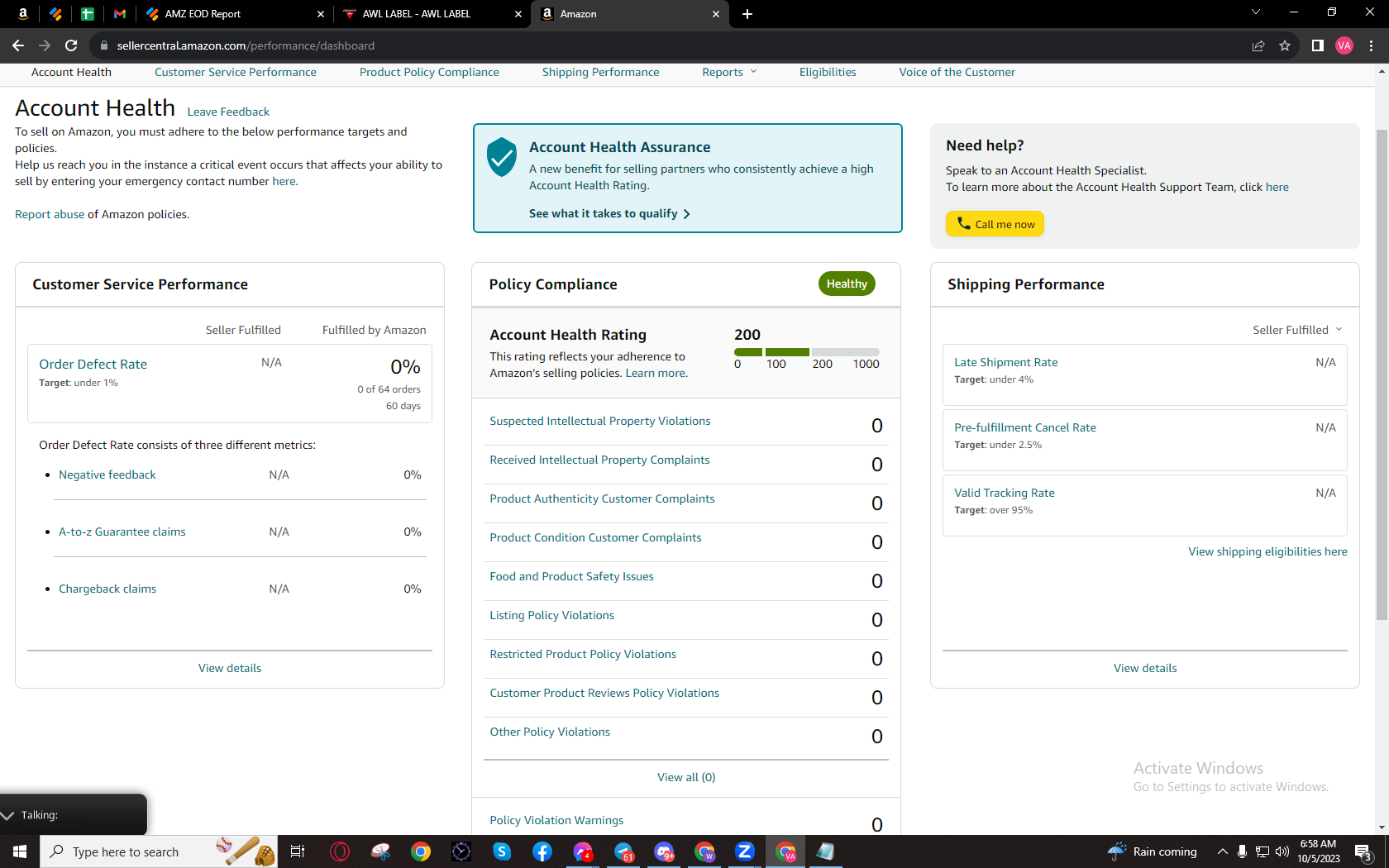The image size is (1389, 868).
Task: View site information via the lock icon
Action: [x=103, y=45]
